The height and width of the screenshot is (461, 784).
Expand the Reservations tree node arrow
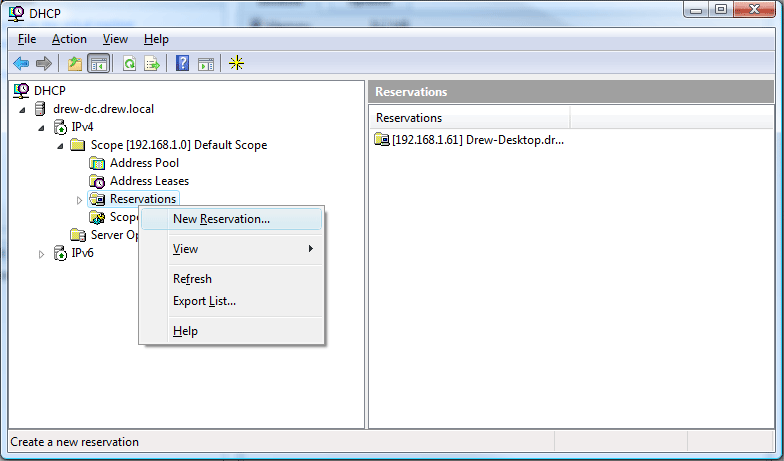pos(80,200)
